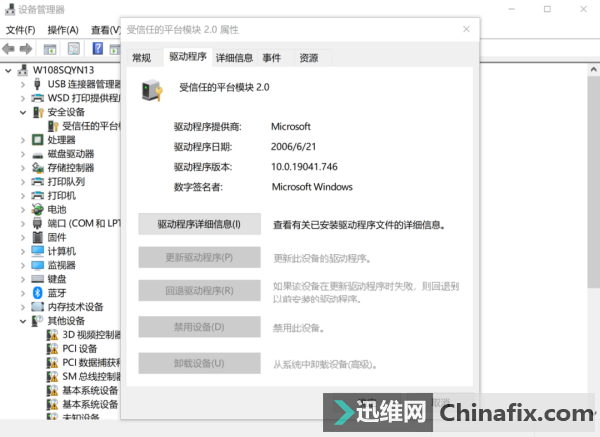Image resolution: width=600 pixels, height=437 pixels.
Task: Select the 驱动程序 tab
Action: click(188, 57)
